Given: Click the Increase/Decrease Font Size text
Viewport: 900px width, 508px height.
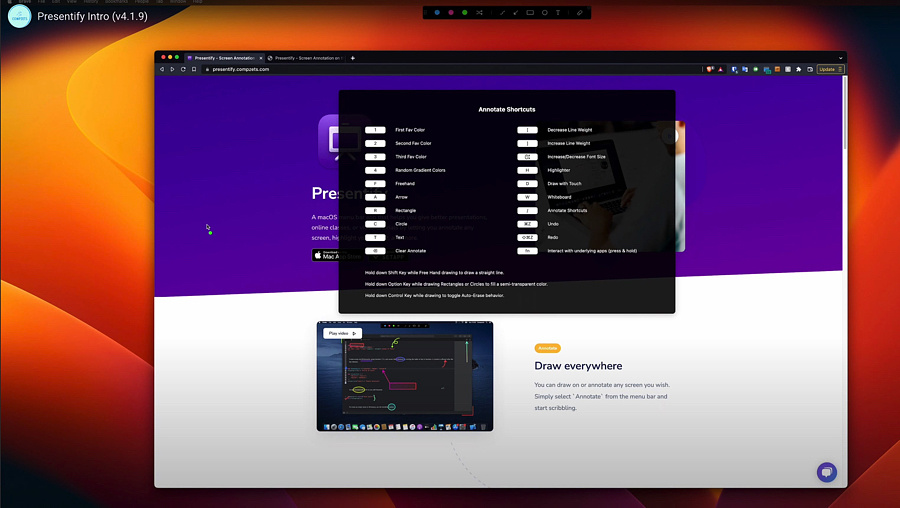Looking at the screenshot, I should [x=576, y=157].
